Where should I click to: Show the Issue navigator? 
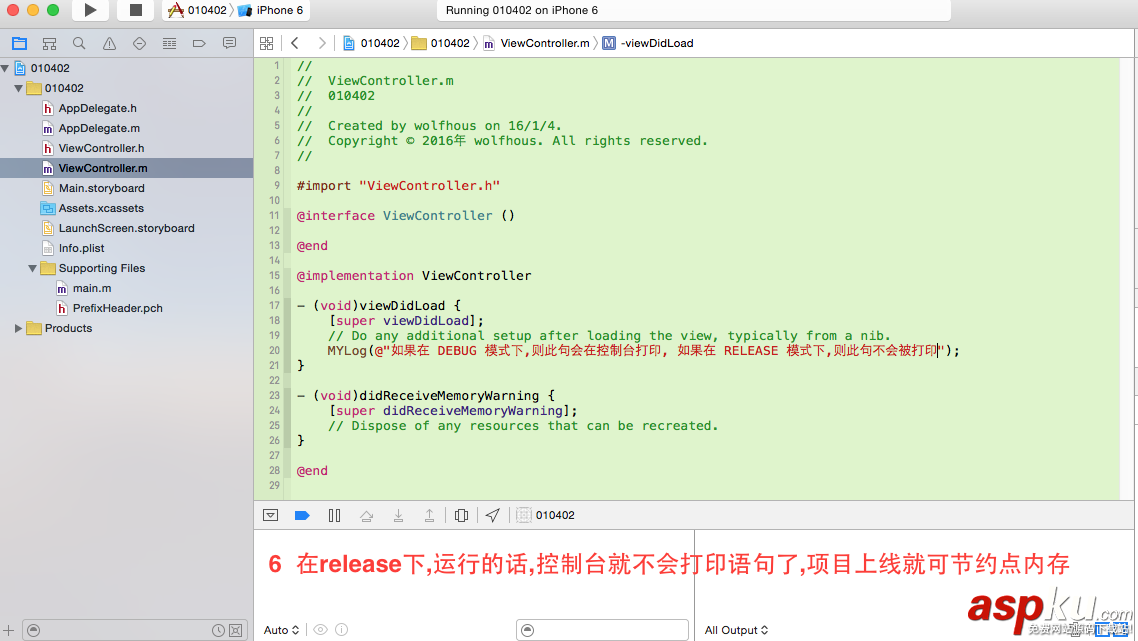click(108, 43)
